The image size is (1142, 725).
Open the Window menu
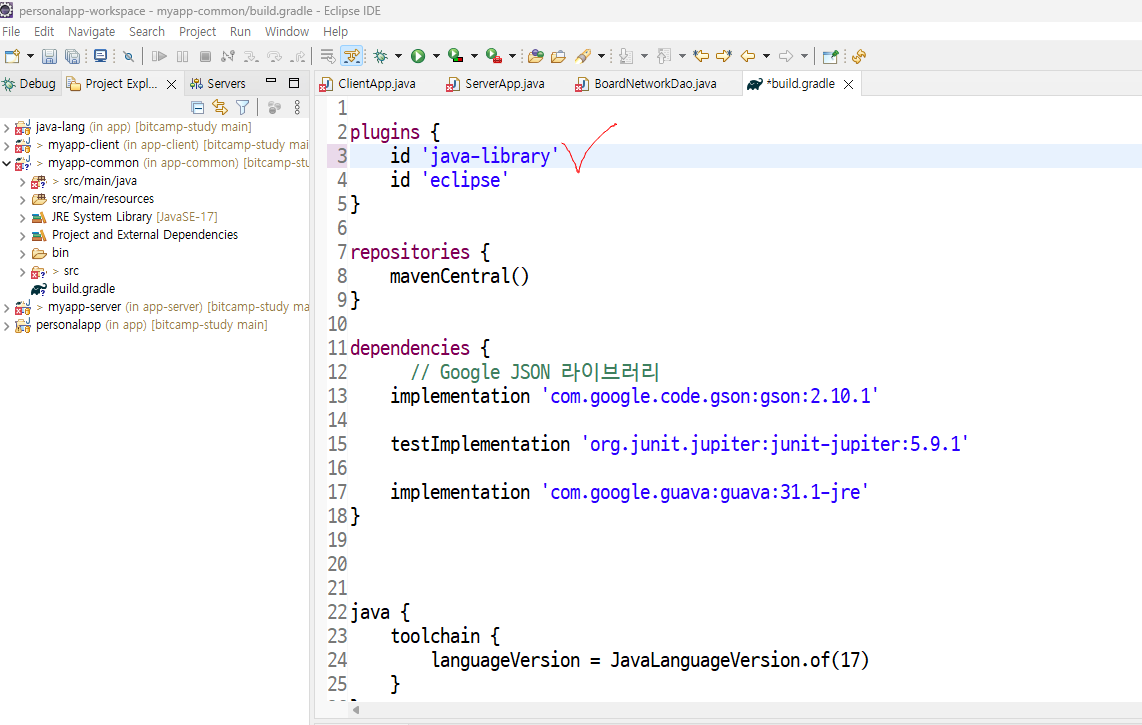click(x=287, y=31)
